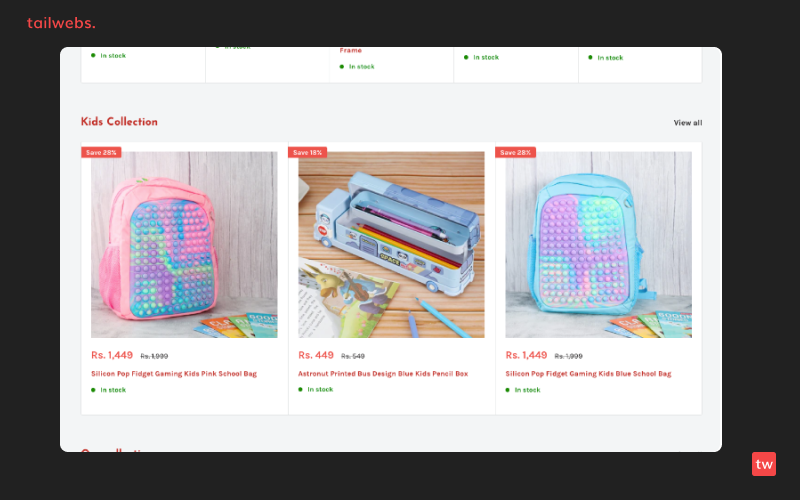This screenshot has width=800, height=500.
Task: Click In stock indicator under blue bag
Action: point(522,390)
